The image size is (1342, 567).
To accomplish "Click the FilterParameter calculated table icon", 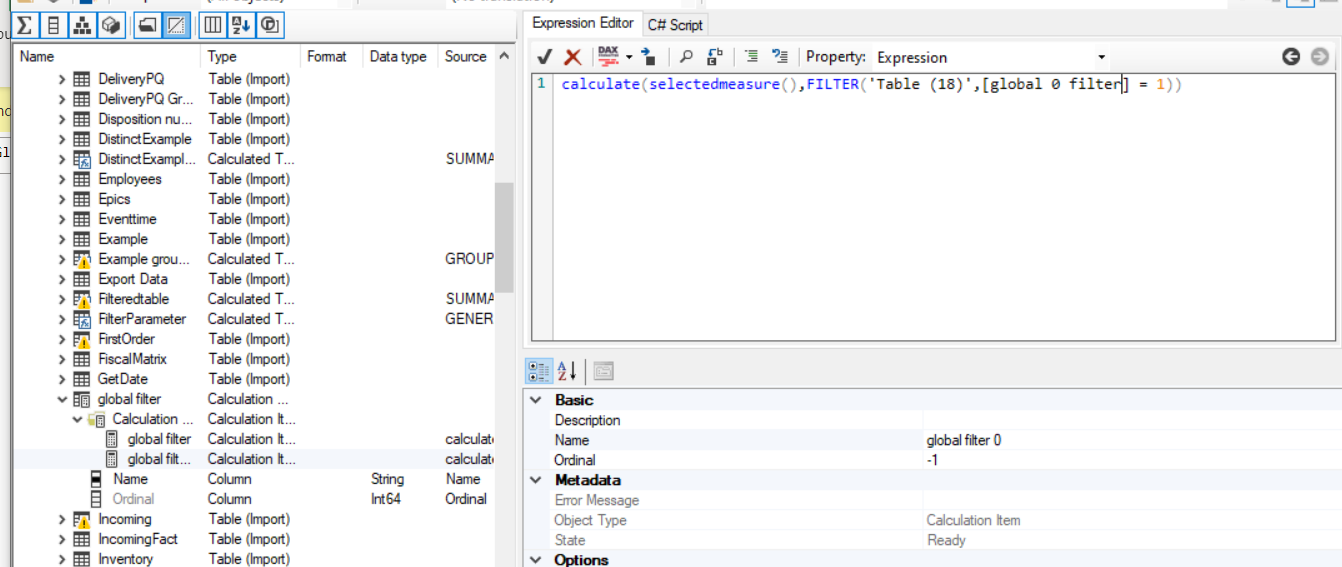I will click(82, 319).
